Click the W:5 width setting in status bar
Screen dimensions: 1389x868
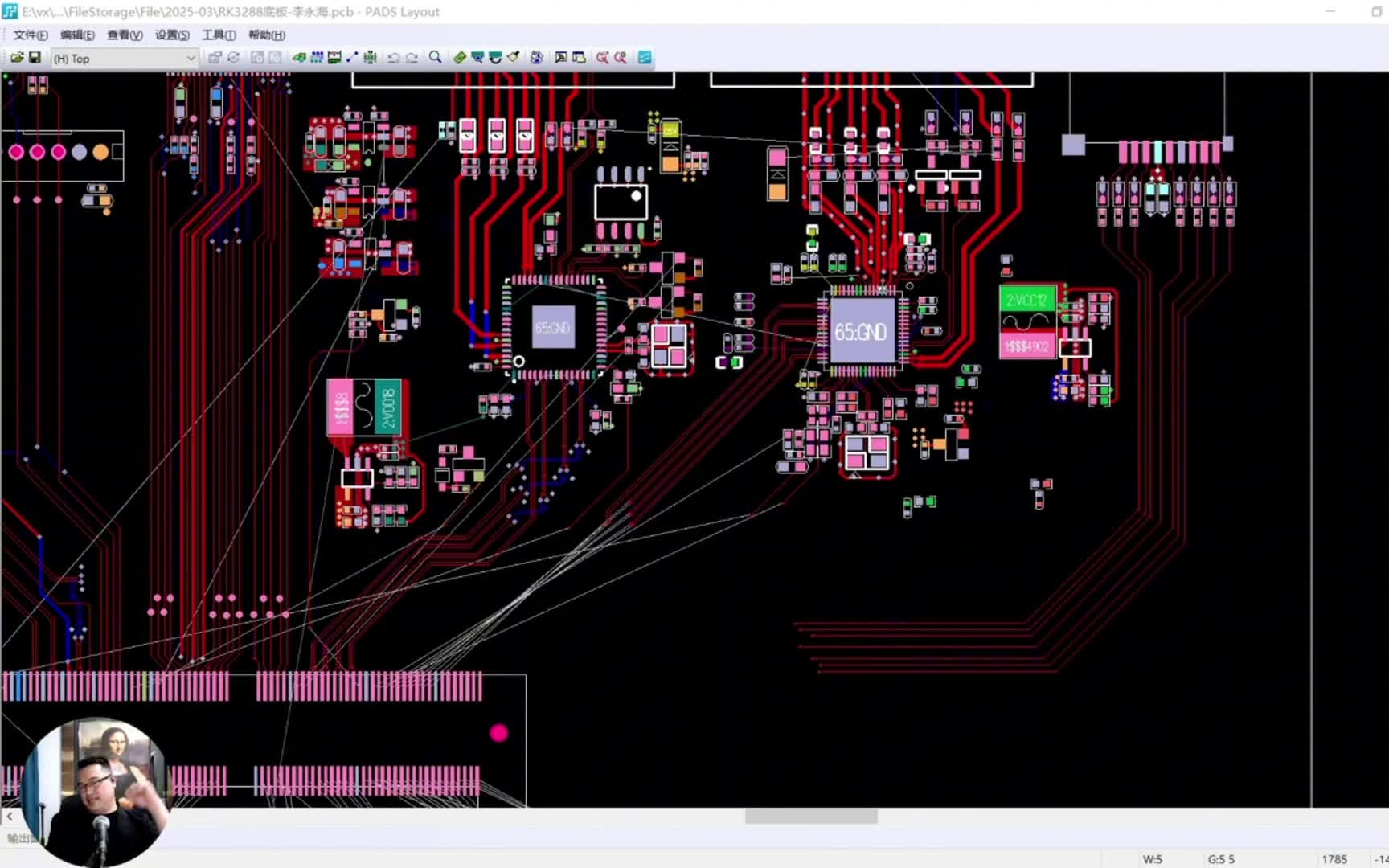click(x=1153, y=858)
